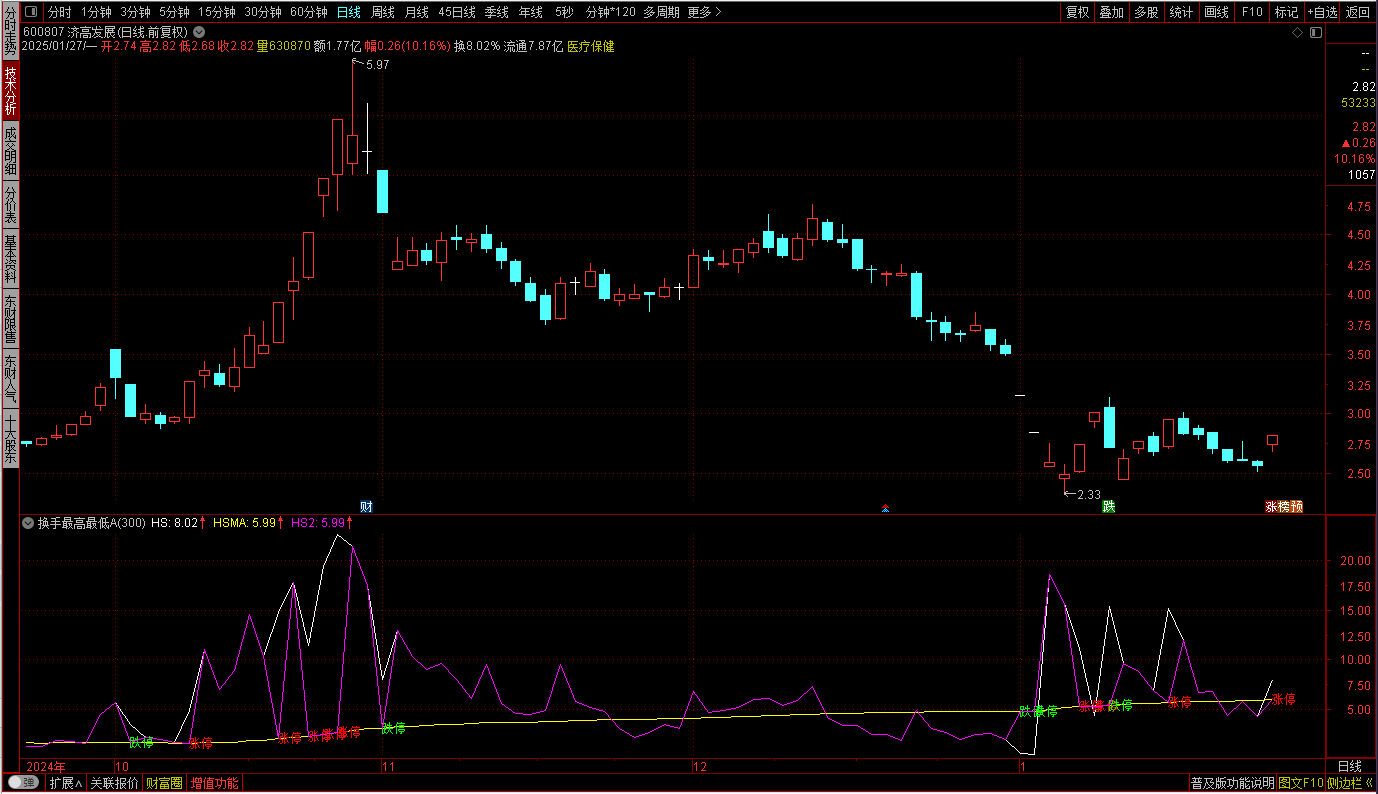Image resolution: width=1378 pixels, height=794 pixels.
Task: Click the diamond icon above the price axis
Action: coord(1297,33)
